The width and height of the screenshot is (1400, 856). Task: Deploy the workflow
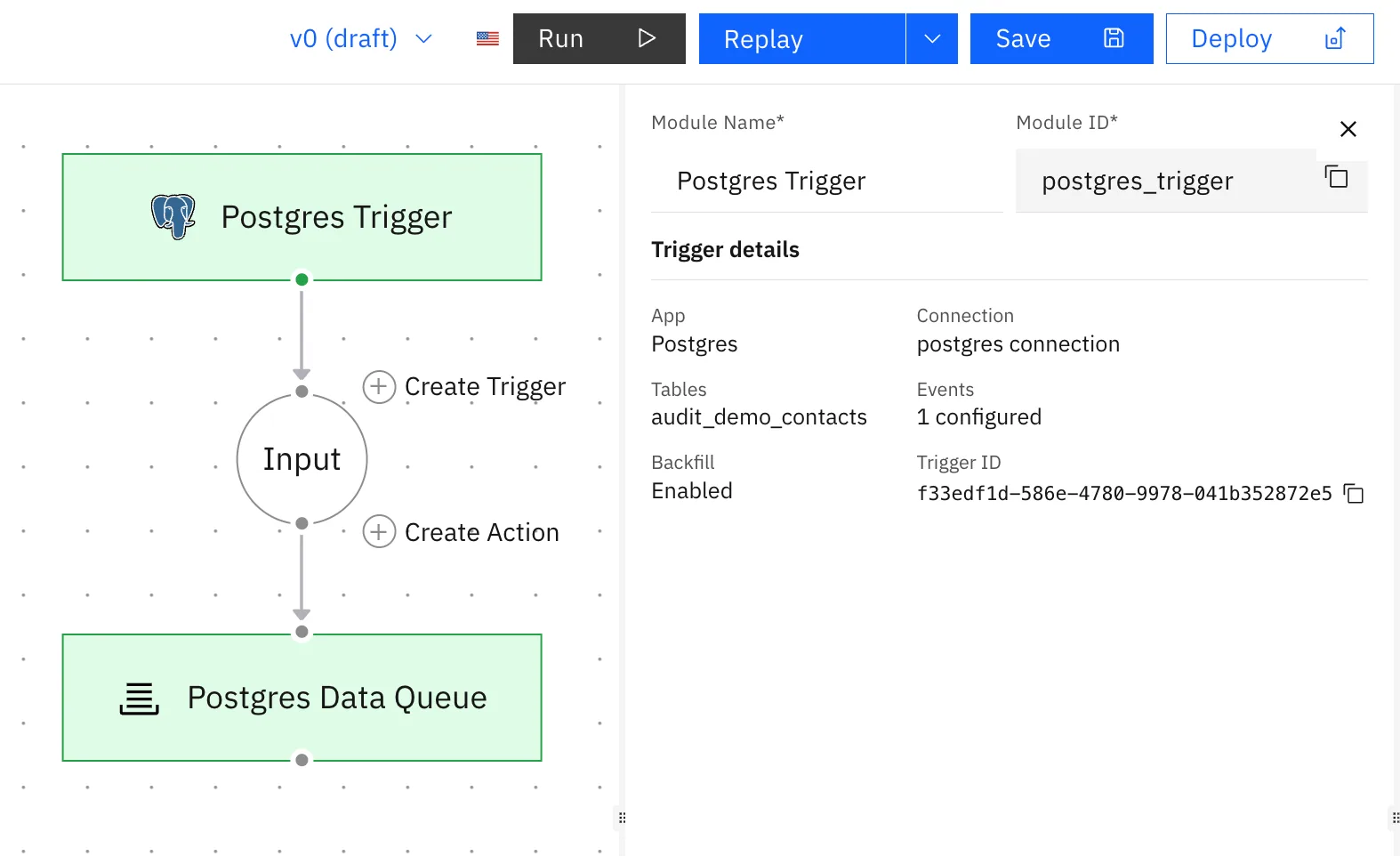1269,38
